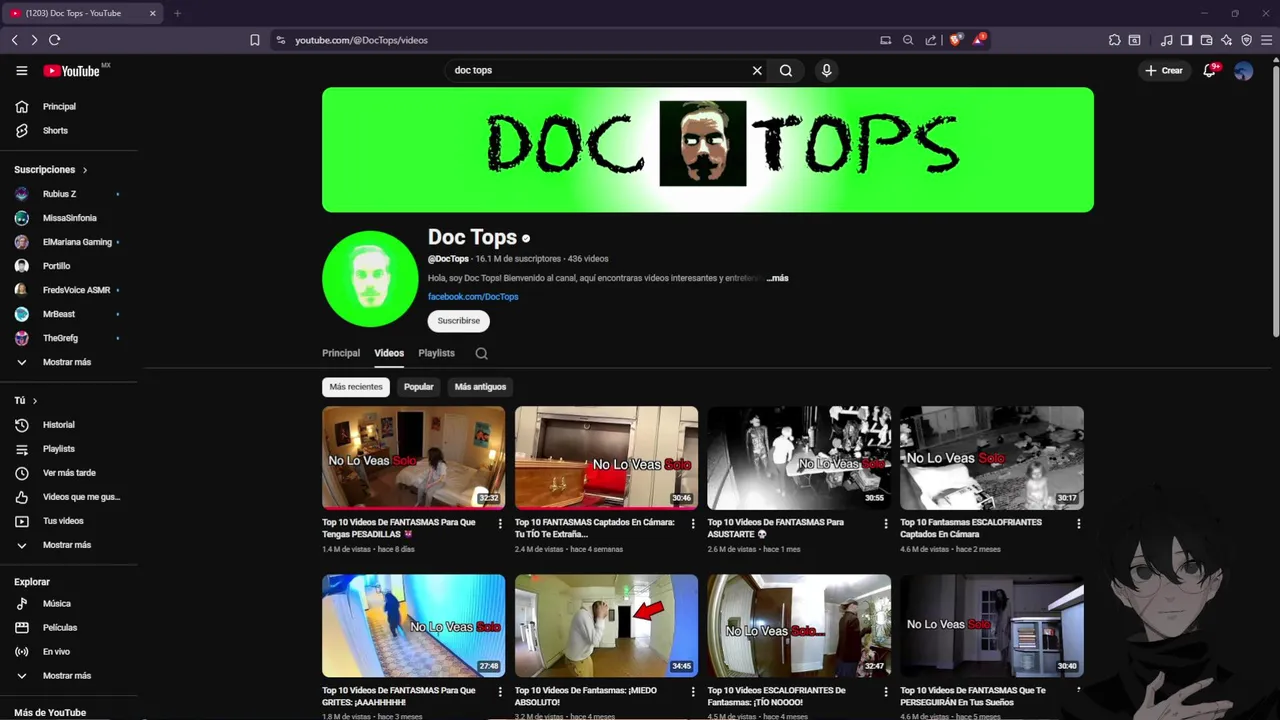Click the Crear button

(x=1164, y=71)
